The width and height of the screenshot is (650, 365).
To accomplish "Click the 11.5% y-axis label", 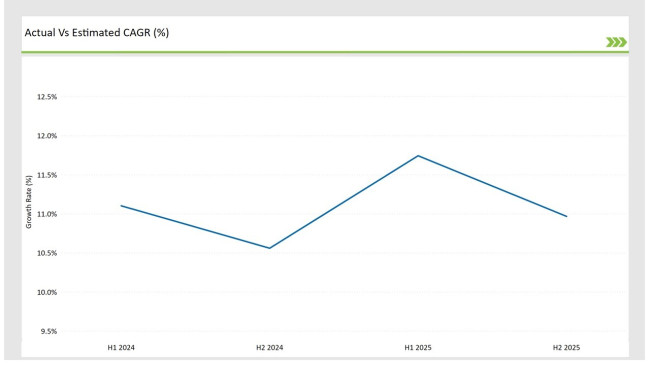I will (47, 175).
